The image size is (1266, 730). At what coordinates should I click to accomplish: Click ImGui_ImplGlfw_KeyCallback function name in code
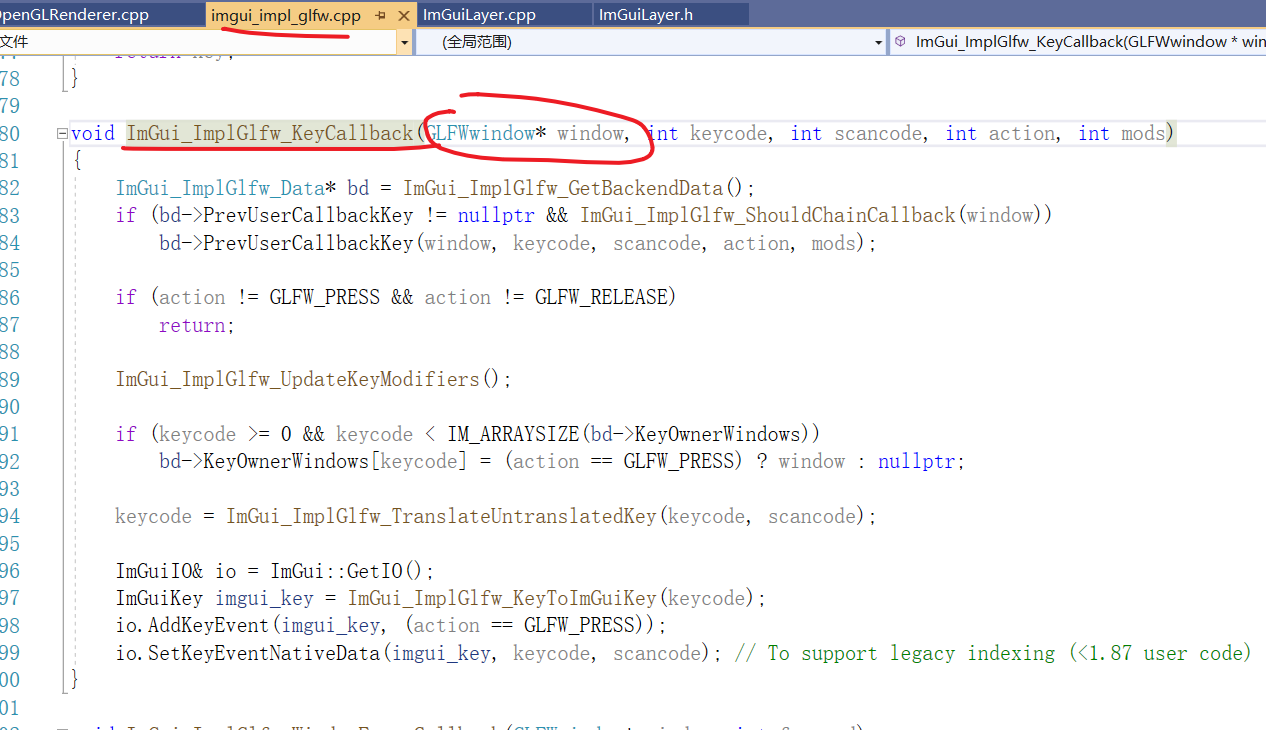pos(269,134)
